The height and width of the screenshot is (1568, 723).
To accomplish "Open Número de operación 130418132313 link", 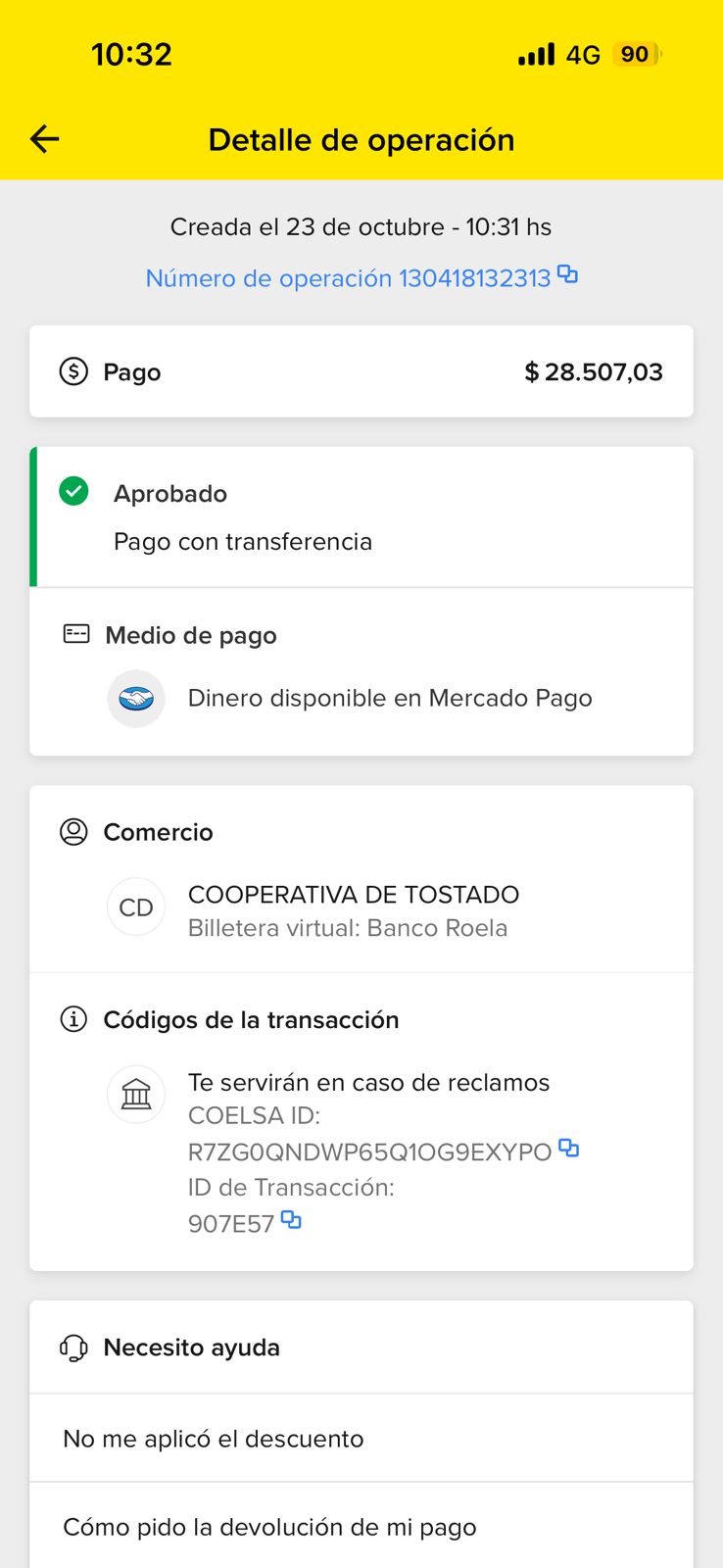I will point(348,278).
